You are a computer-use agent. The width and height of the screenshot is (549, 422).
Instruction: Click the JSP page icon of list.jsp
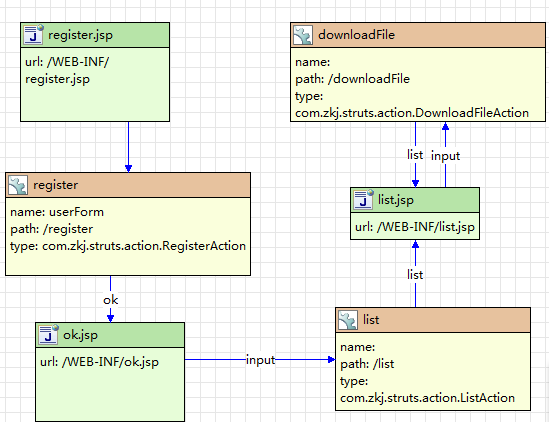[x=363, y=200]
